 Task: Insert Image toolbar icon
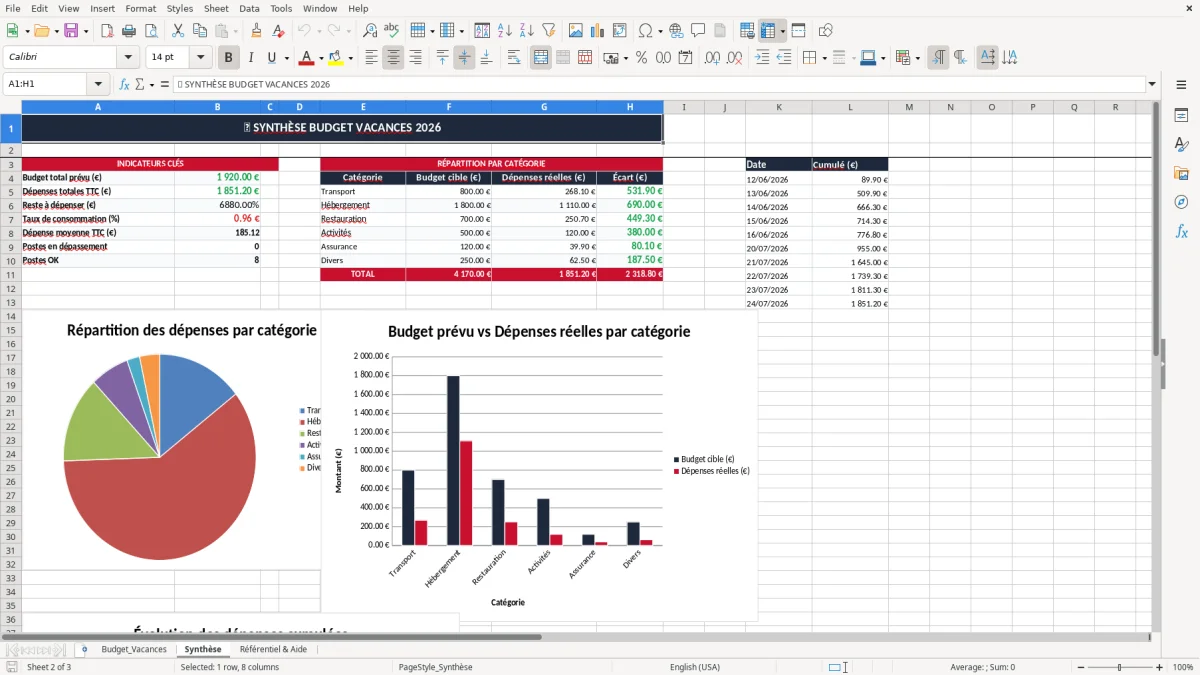pyautogui.click(x=576, y=31)
